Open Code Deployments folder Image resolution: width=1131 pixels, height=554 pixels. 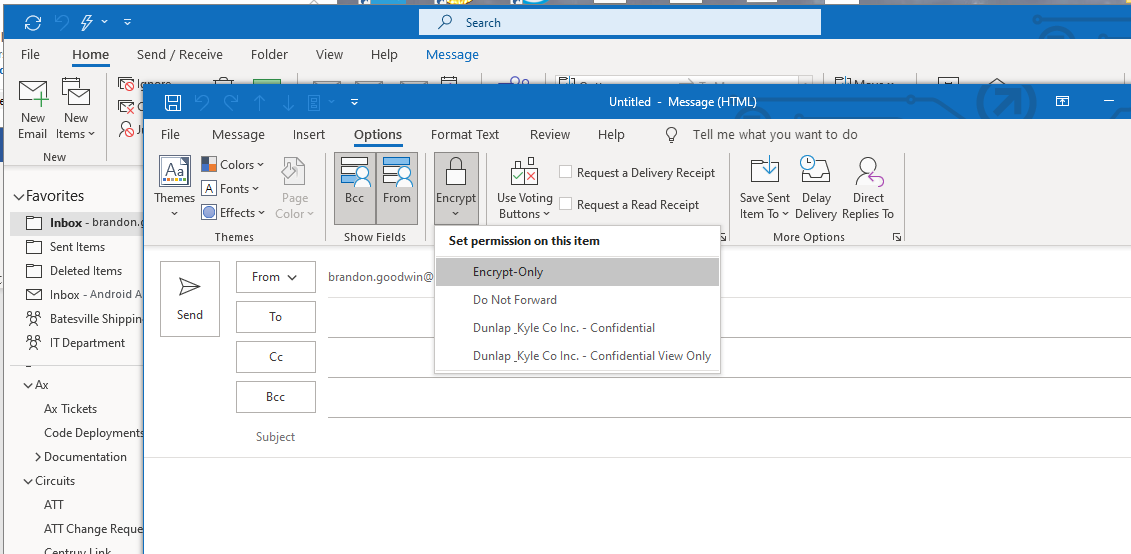(x=94, y=433)
